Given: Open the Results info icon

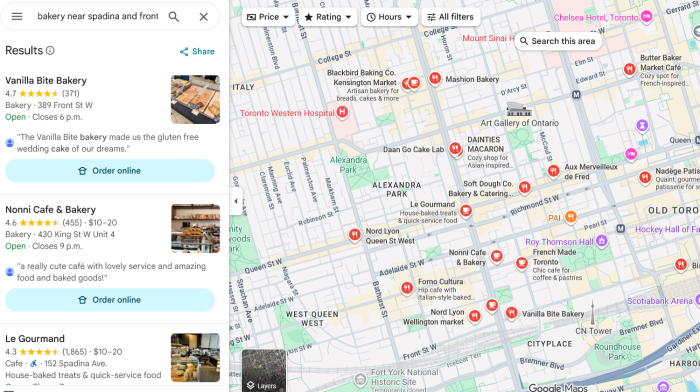Looking at the screenshot, I should pos(50,50).
